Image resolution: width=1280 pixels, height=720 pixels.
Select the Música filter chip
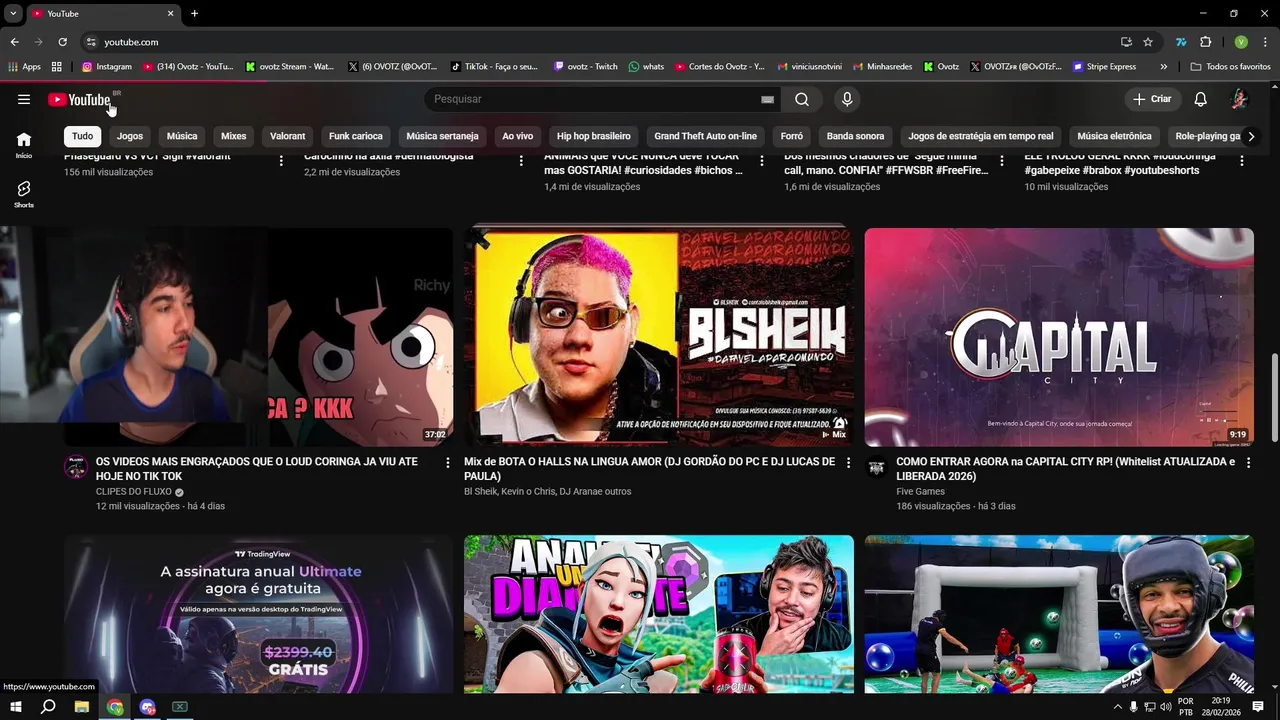point(182,136)
